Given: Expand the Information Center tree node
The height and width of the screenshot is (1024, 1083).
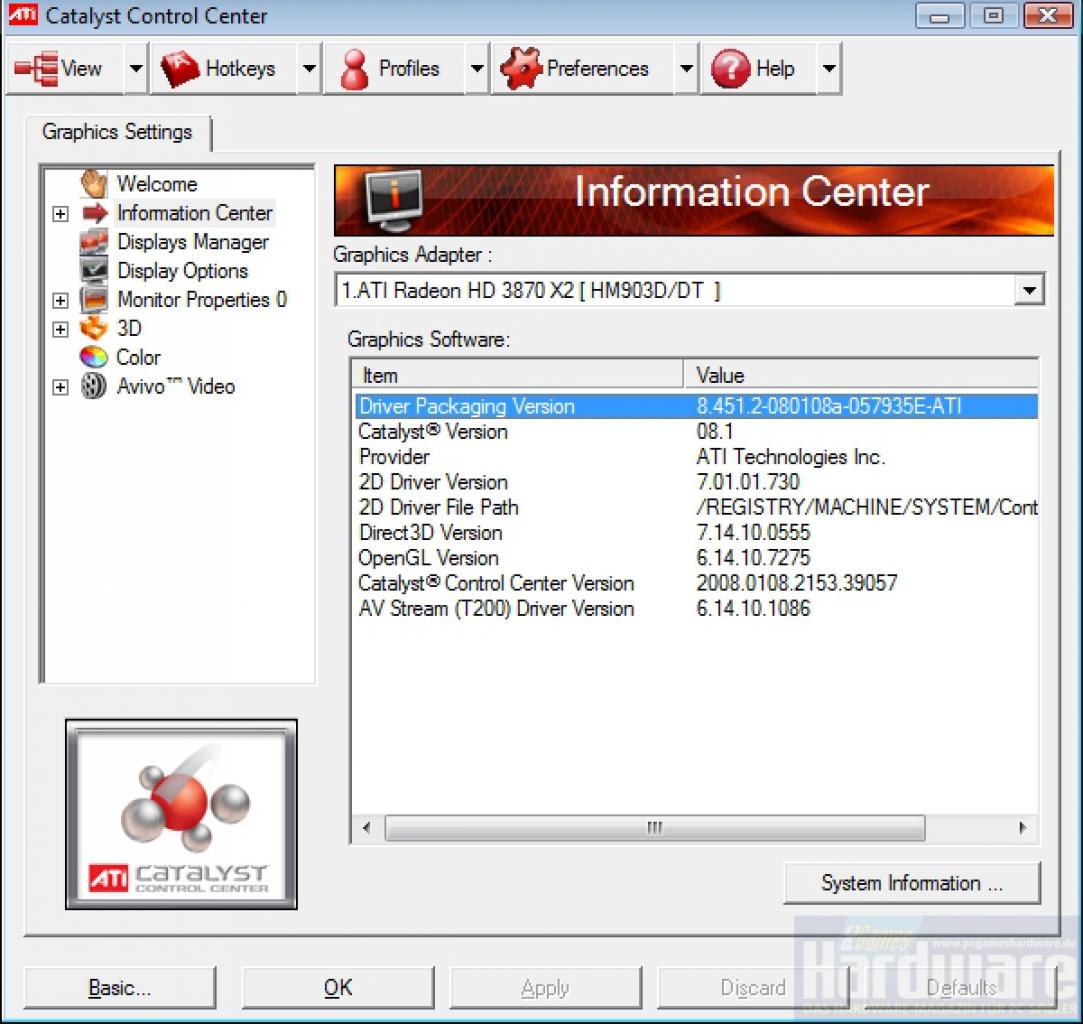Looking at the screenshot, I should (x=61, y=214).
